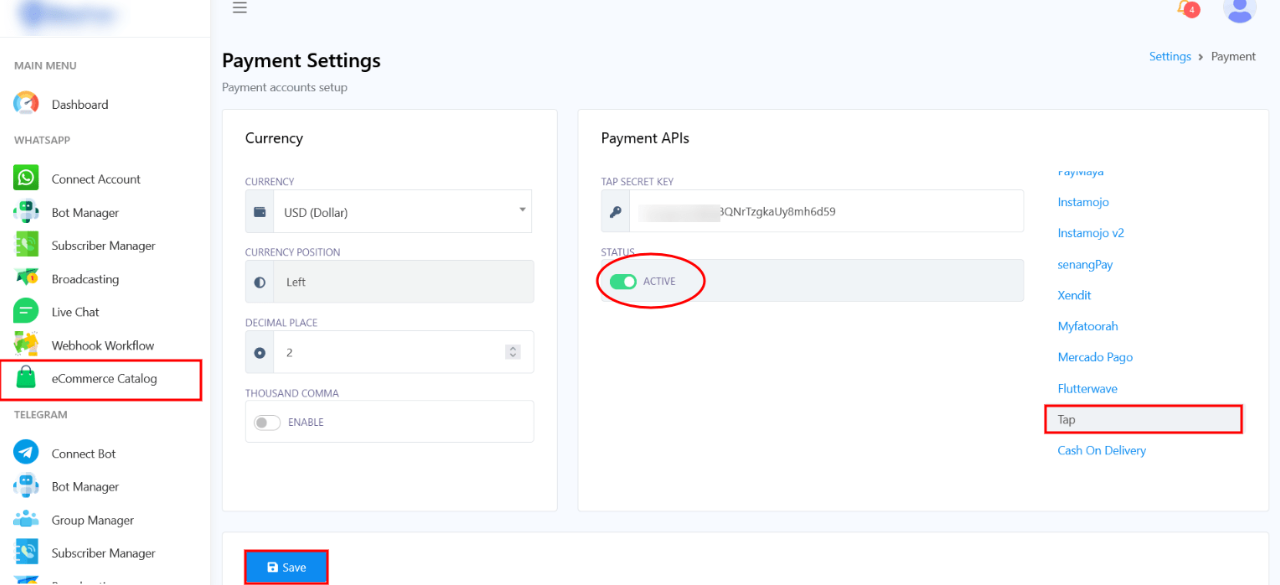
Task: Toggle the Tap status Active switch
Action: point(623,282)
